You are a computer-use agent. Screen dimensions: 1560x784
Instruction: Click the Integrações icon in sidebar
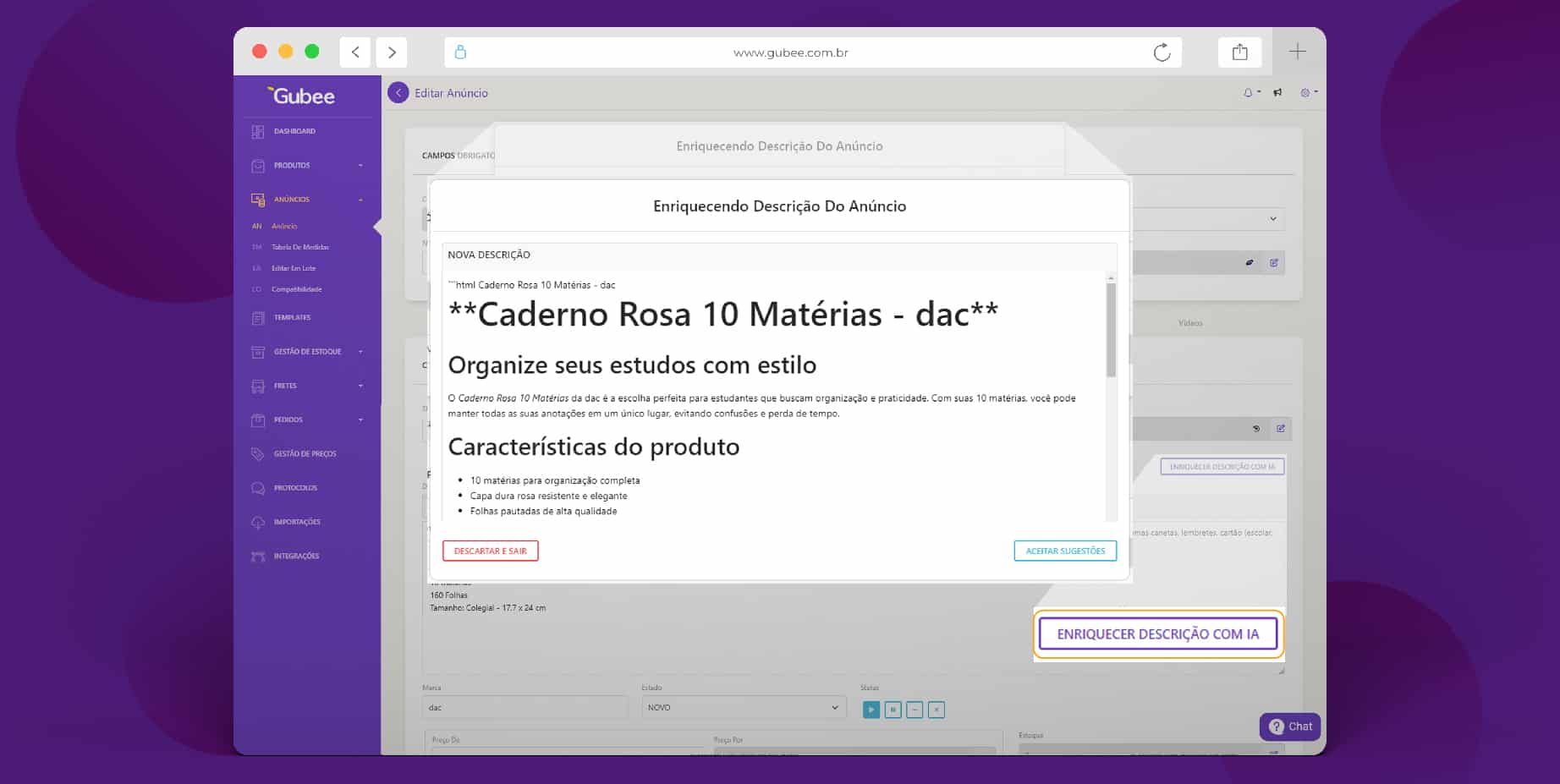pyautogui.click(x=258, y=556)
